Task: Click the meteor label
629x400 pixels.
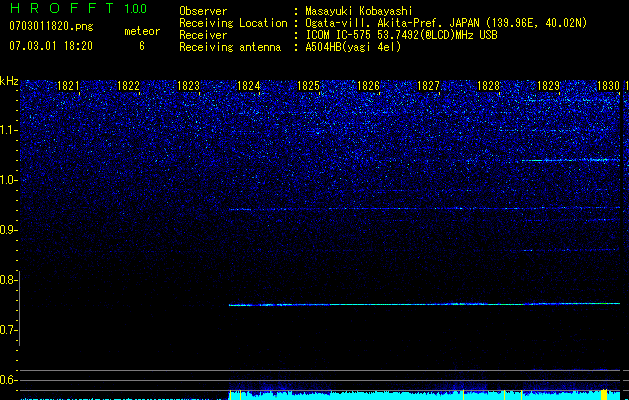Action: click(142, 31)
